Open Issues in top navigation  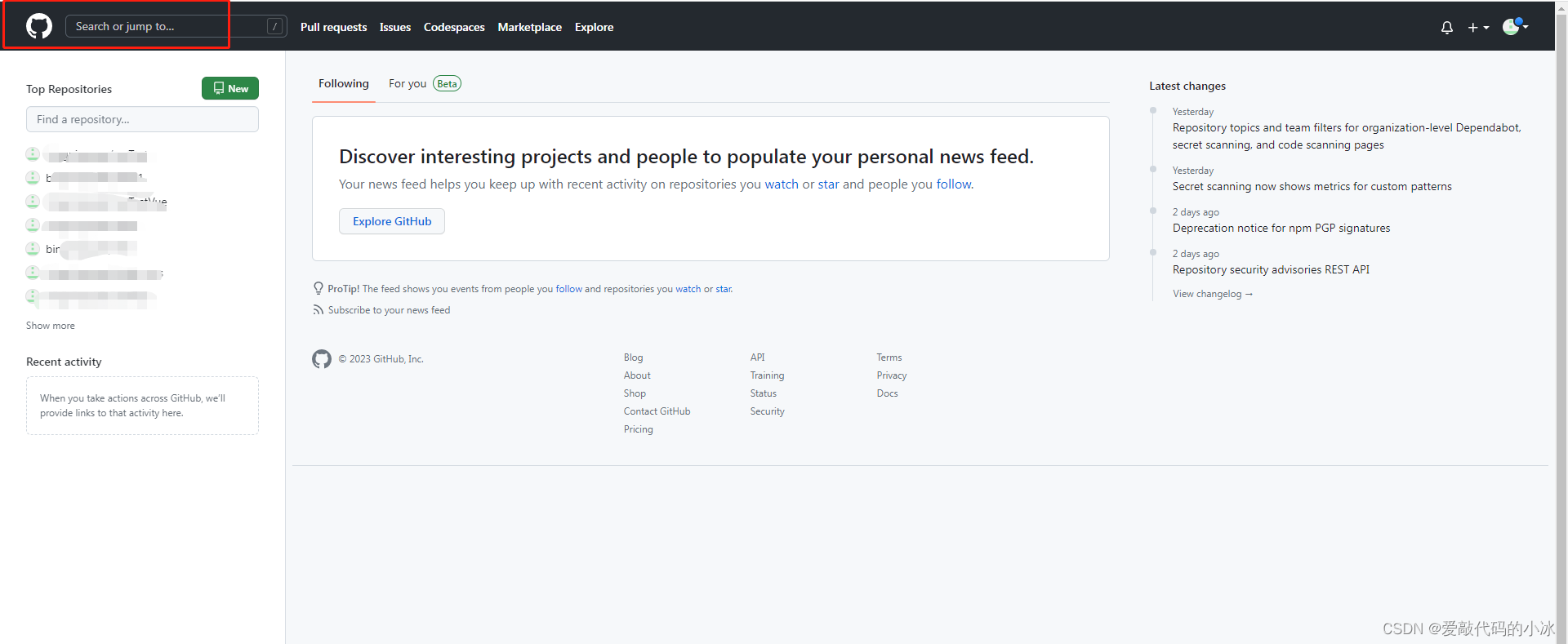pos(395,27)
